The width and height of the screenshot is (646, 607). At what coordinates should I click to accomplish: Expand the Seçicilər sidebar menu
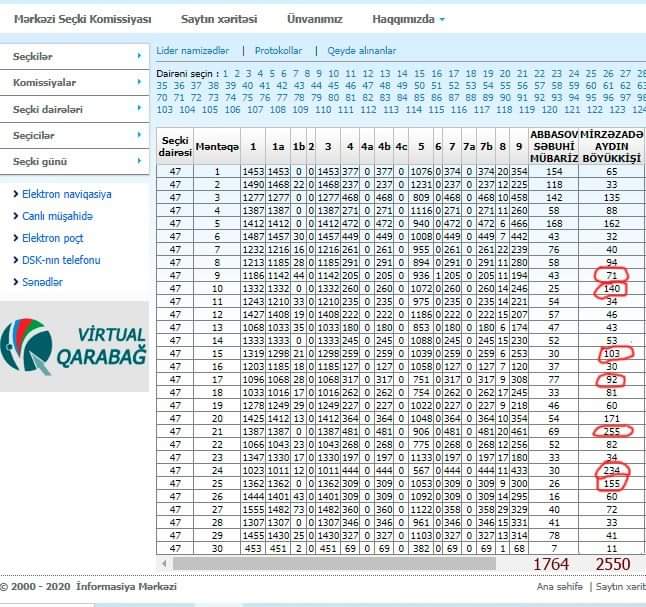(x=75, y=135)
